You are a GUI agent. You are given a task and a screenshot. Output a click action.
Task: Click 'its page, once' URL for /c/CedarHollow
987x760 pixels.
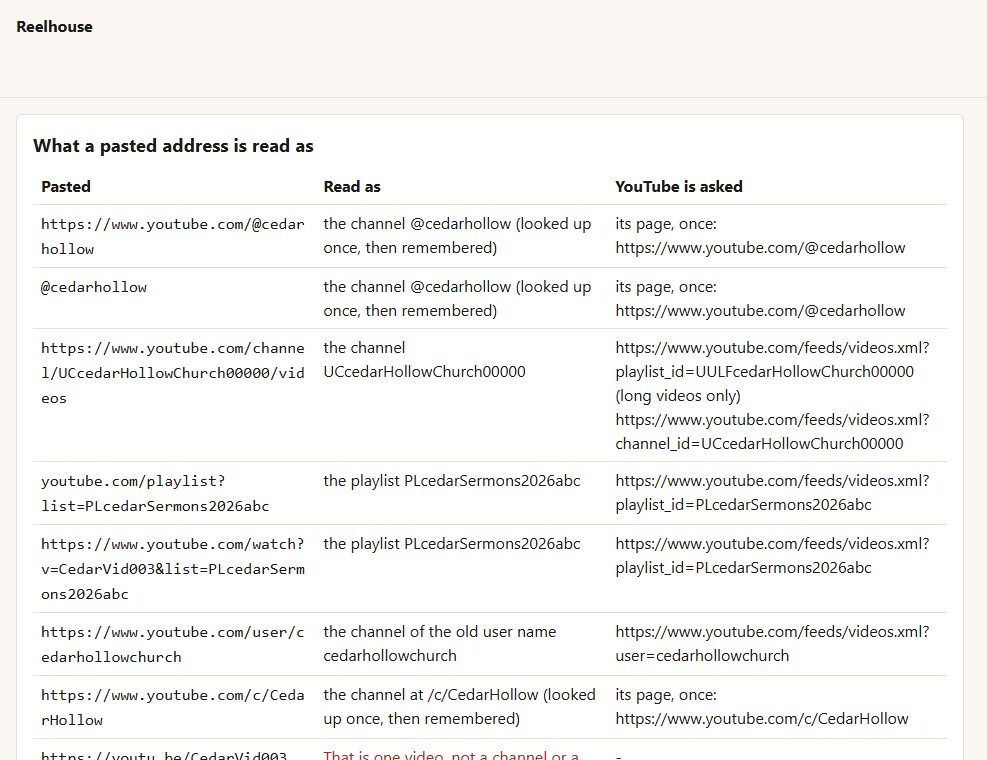coord(762,718)
